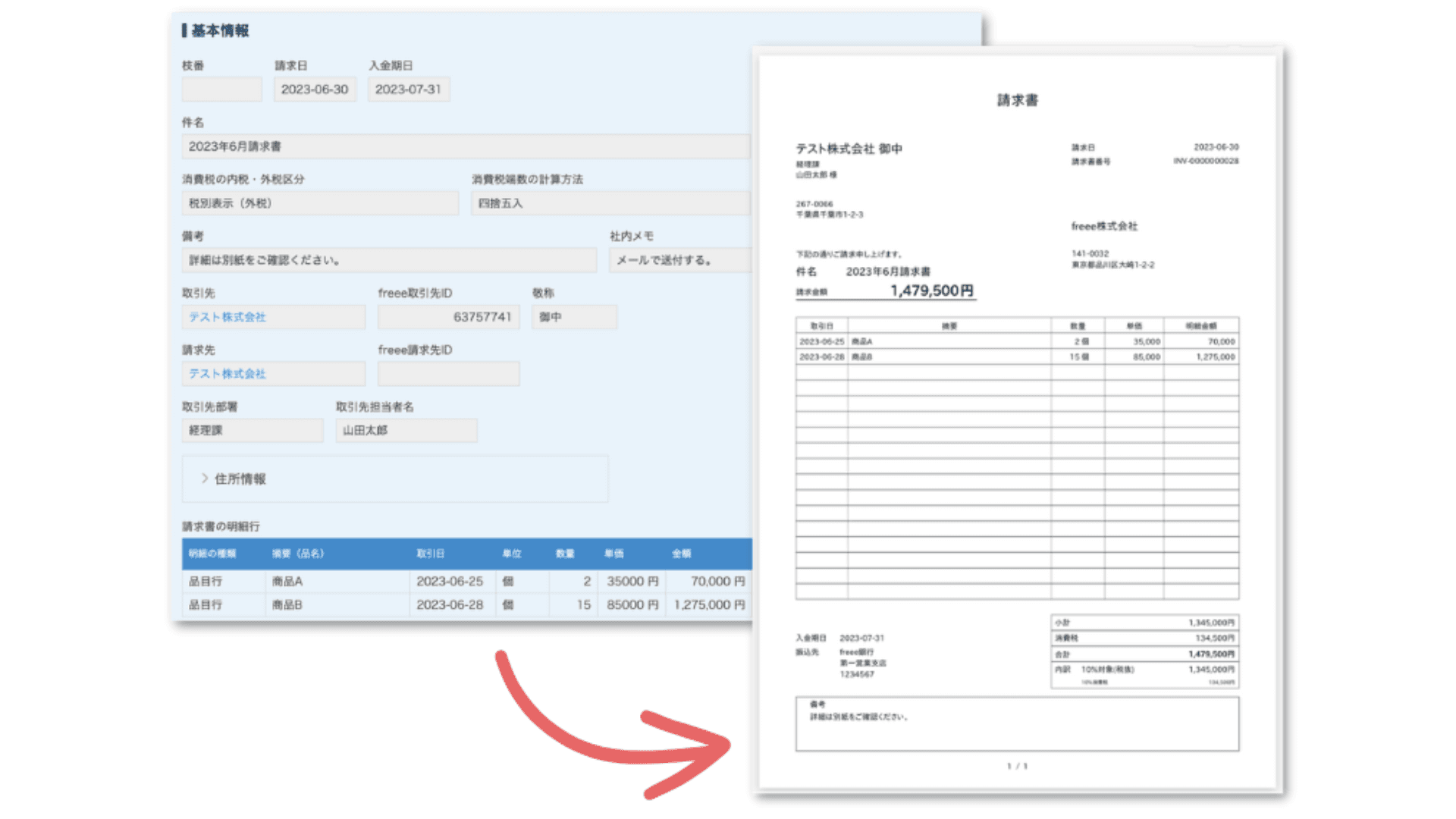Click the 基本情報 section heading
1456x819 pixels.
tap(220, 30)
